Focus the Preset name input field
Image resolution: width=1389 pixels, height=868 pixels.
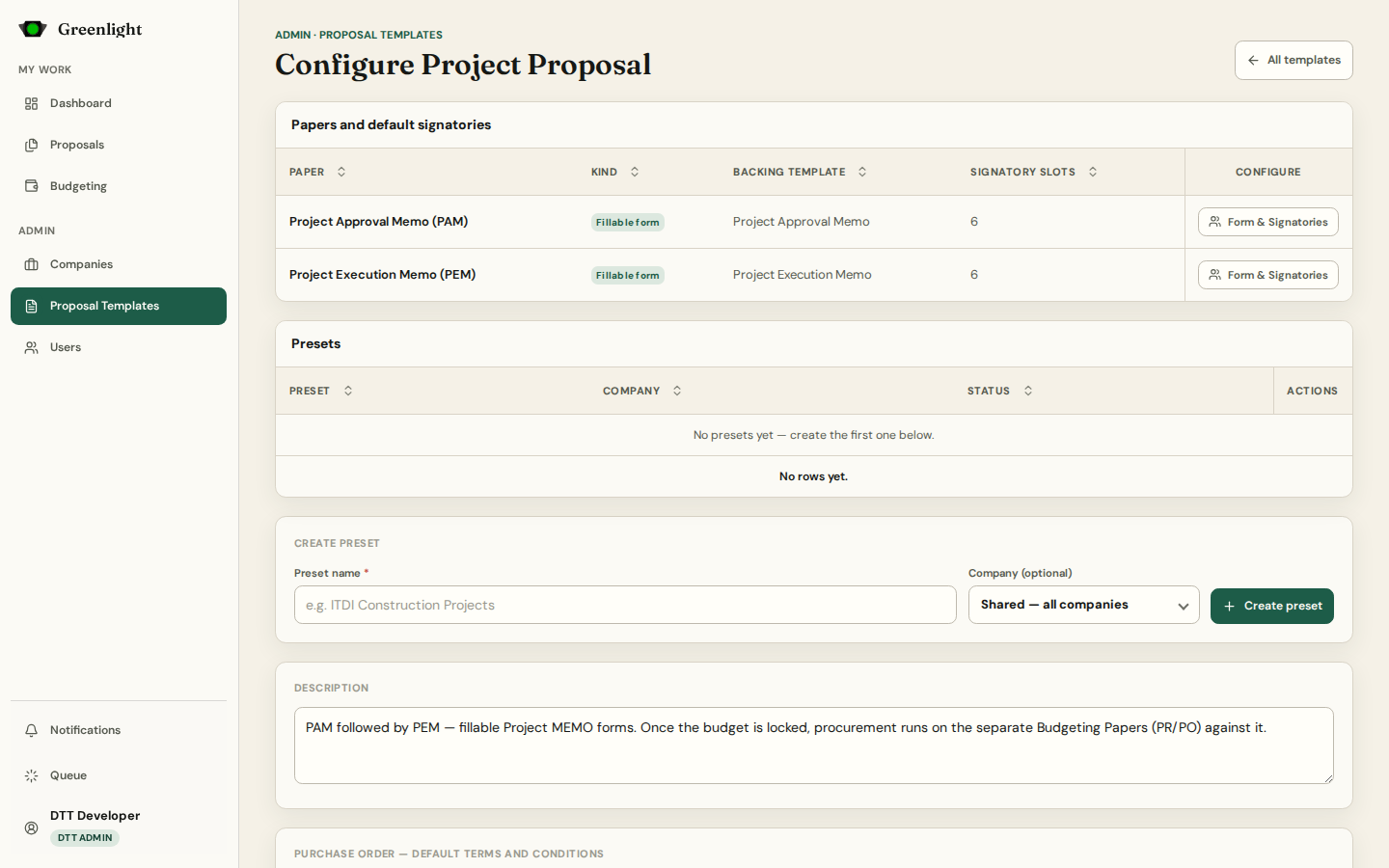coord(625,605)
